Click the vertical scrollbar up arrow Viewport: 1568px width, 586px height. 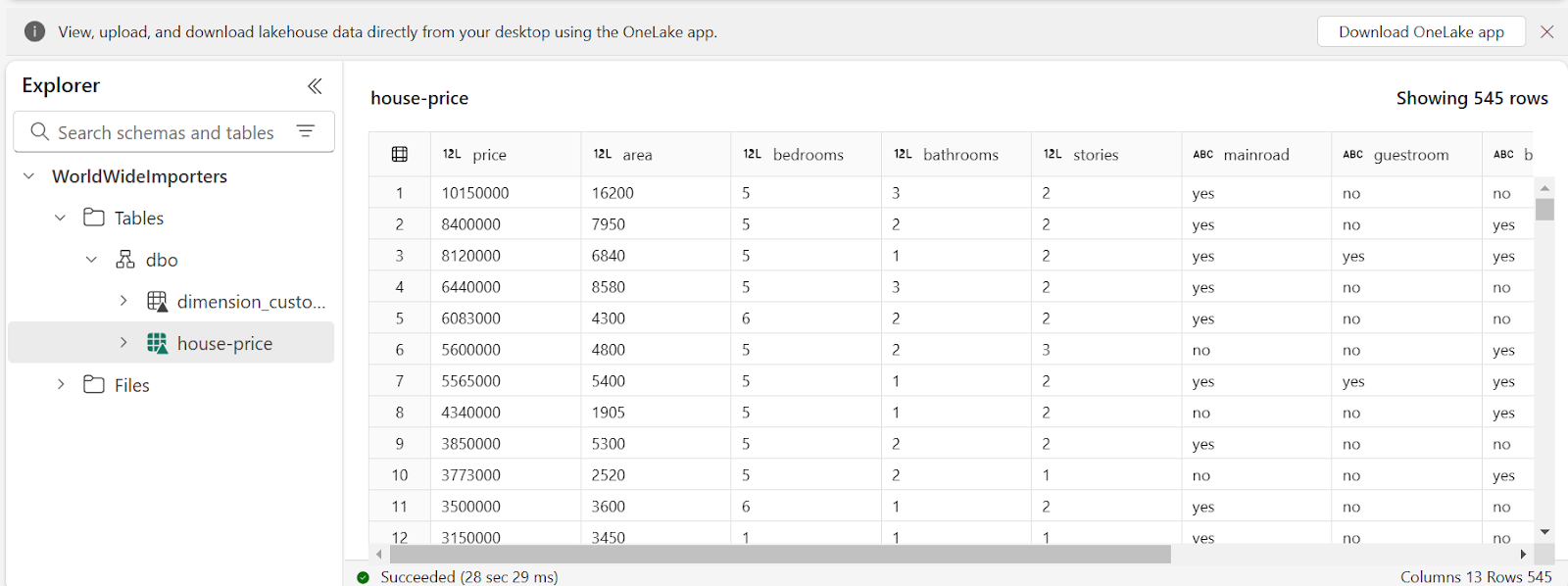click(1545, 188)
